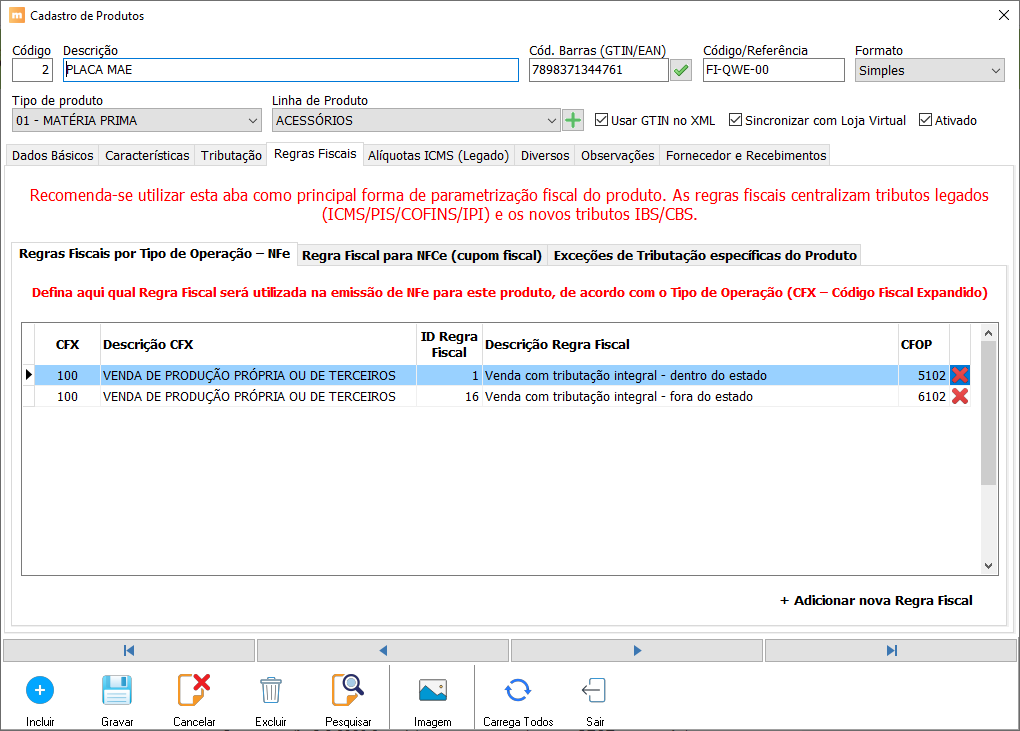The width and height of the screenshot is (1020, 731).
Task: Click the Descrição input field
Action: [x=291, y=70]
